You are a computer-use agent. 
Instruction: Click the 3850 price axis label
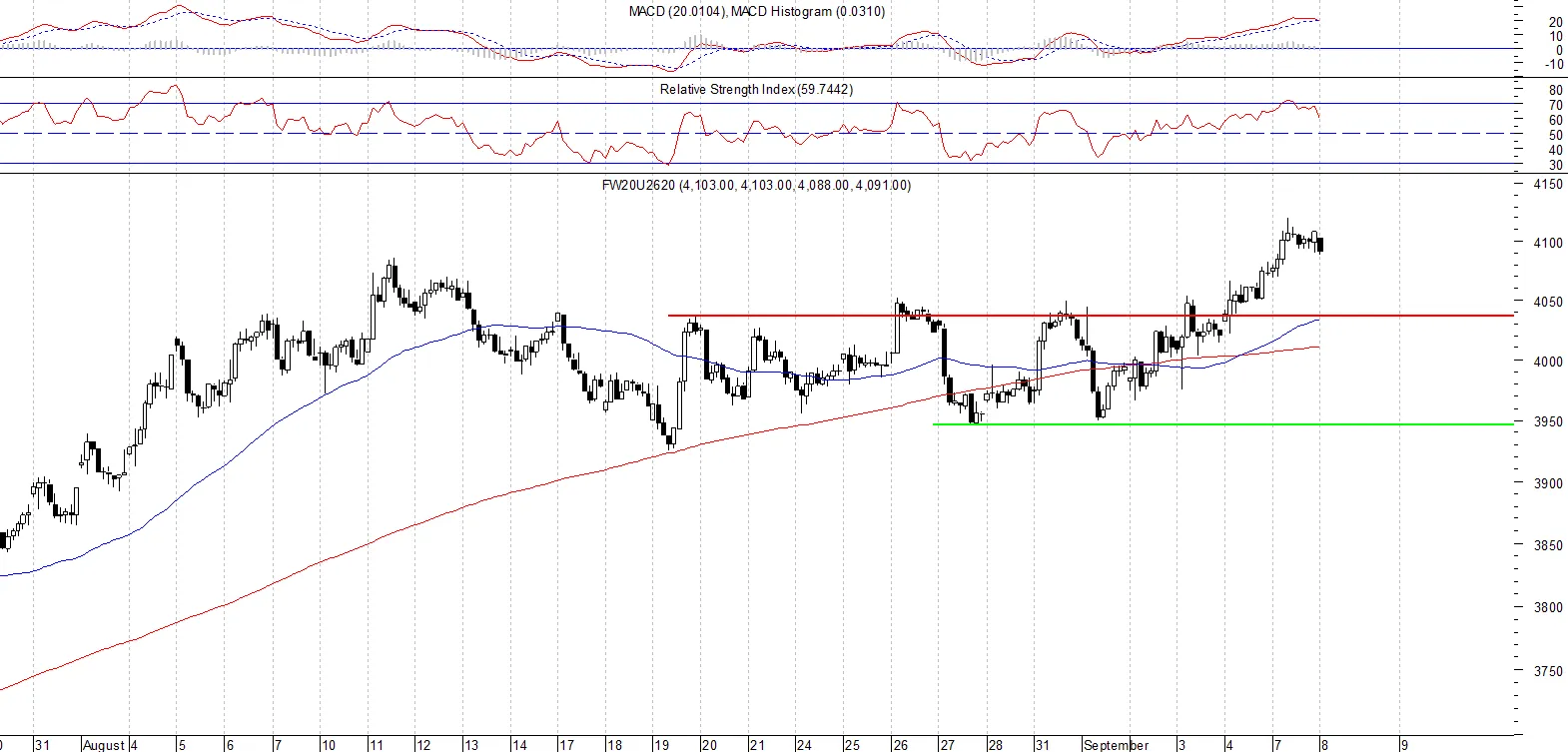coord(1548,545)
